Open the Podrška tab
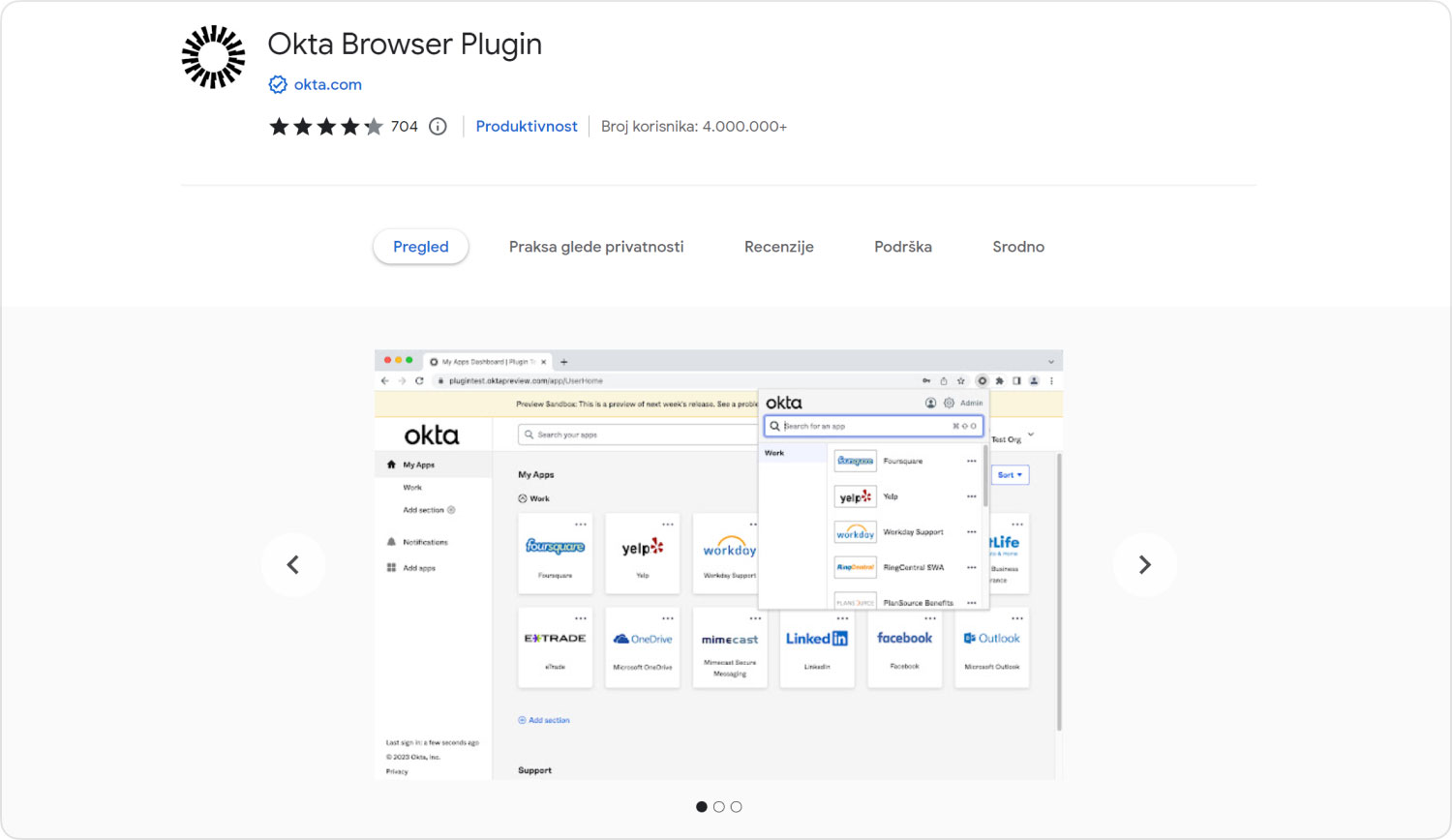 point(903,247)
